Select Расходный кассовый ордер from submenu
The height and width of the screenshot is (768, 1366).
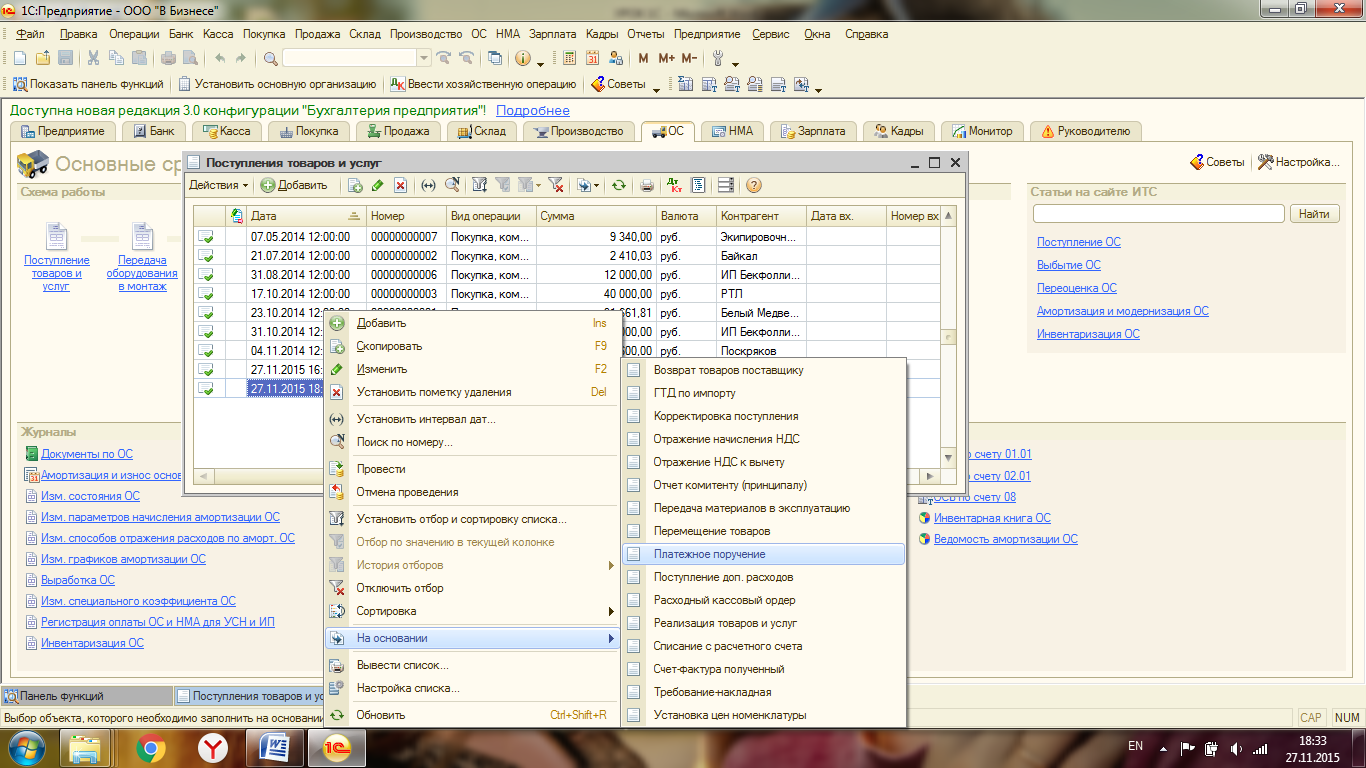pyautogui.click(x=763, y=600)
